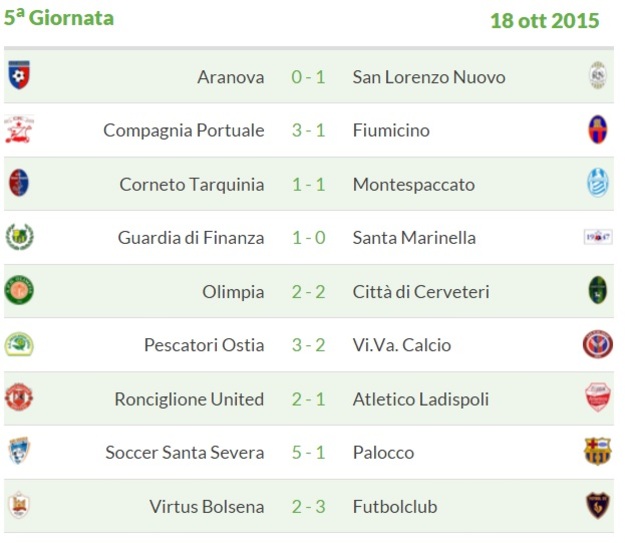Select the Città di Cerveteri team name
This screenshot has height=543, width=625.
[x=421, y=292]
